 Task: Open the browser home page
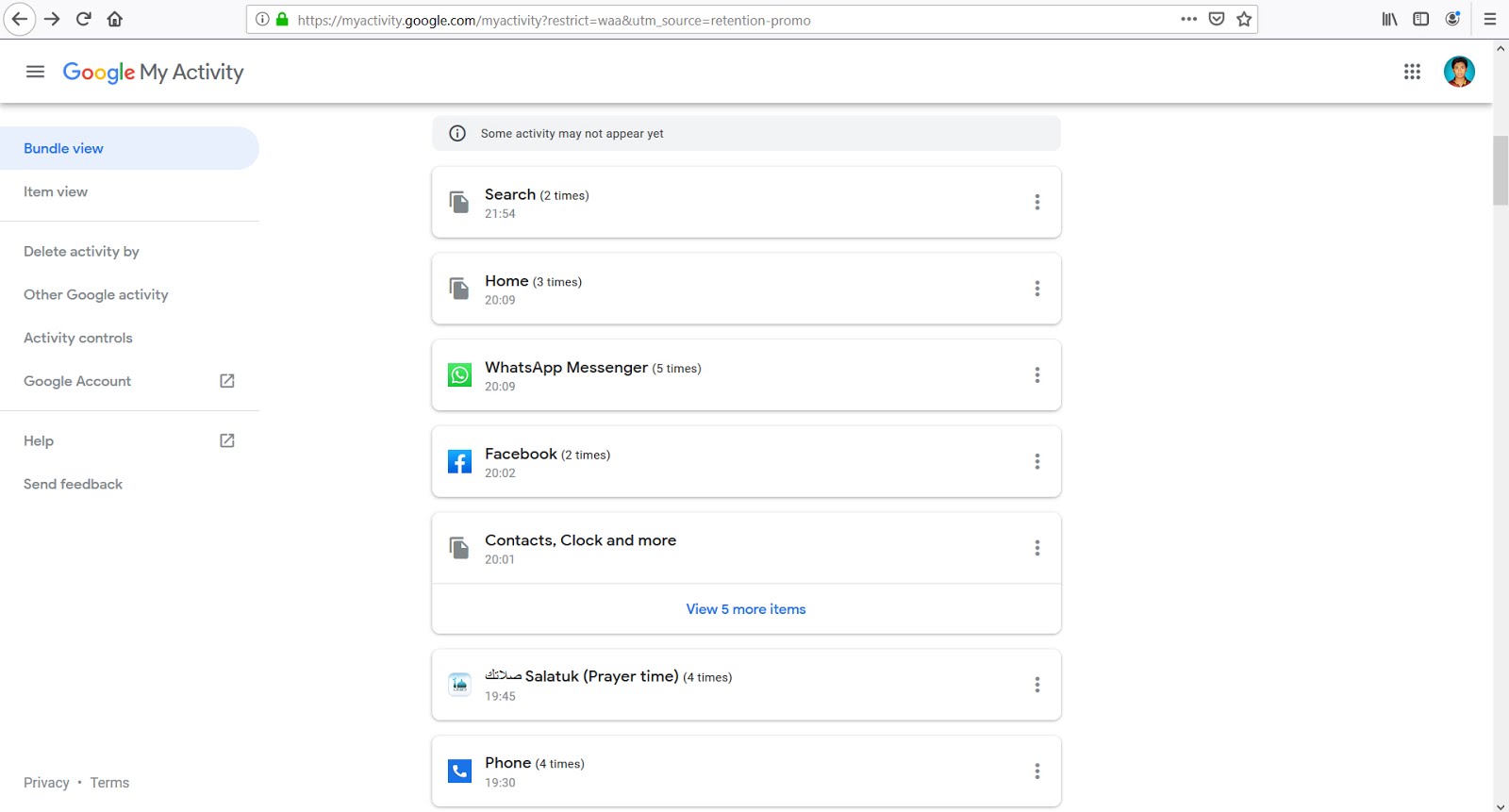[115, 19]
